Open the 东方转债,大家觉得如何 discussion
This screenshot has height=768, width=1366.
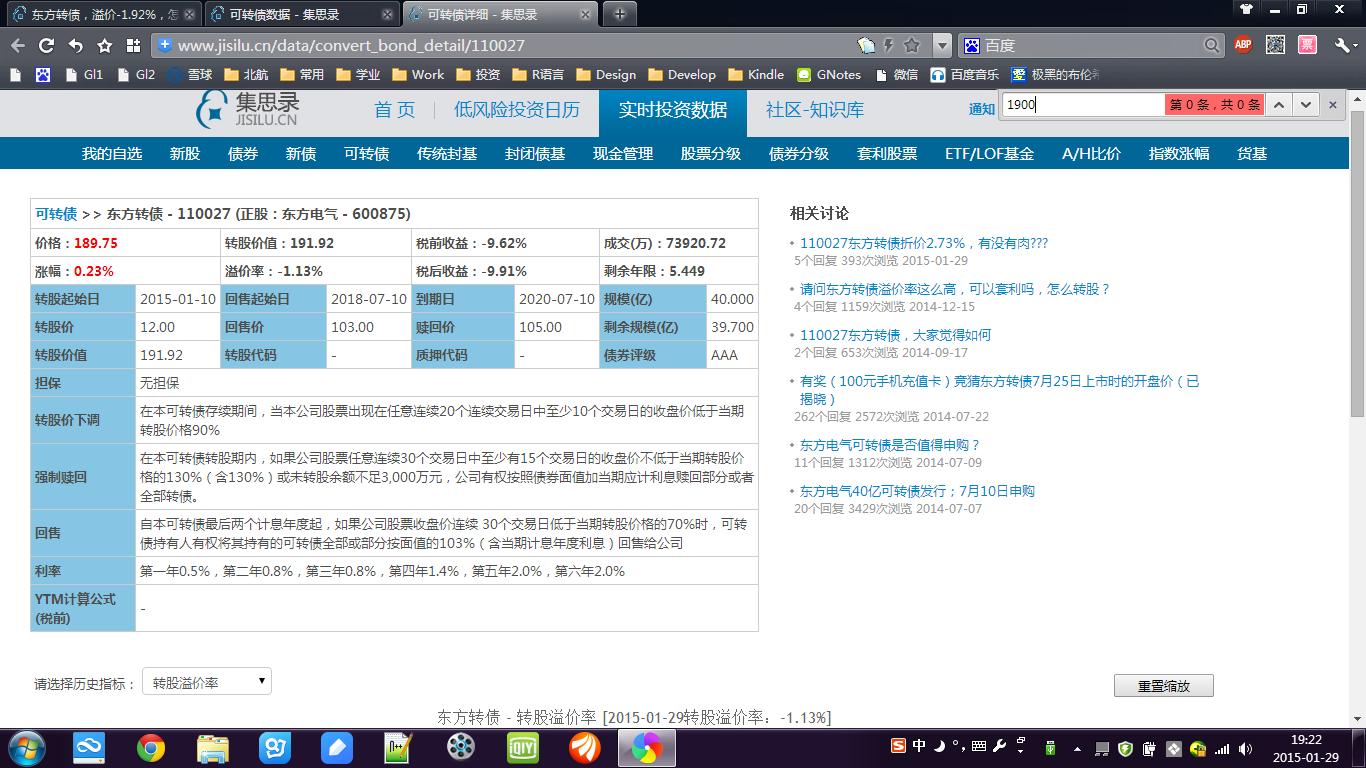click(x=896, y=335)
